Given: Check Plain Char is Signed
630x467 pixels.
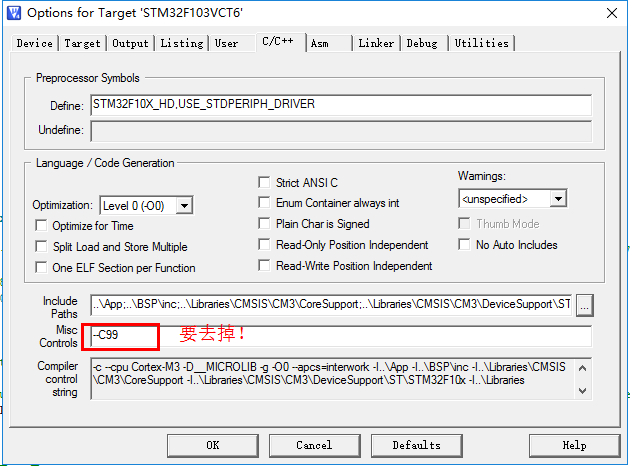Looking at the screenshot, I should tap(264, 223).
